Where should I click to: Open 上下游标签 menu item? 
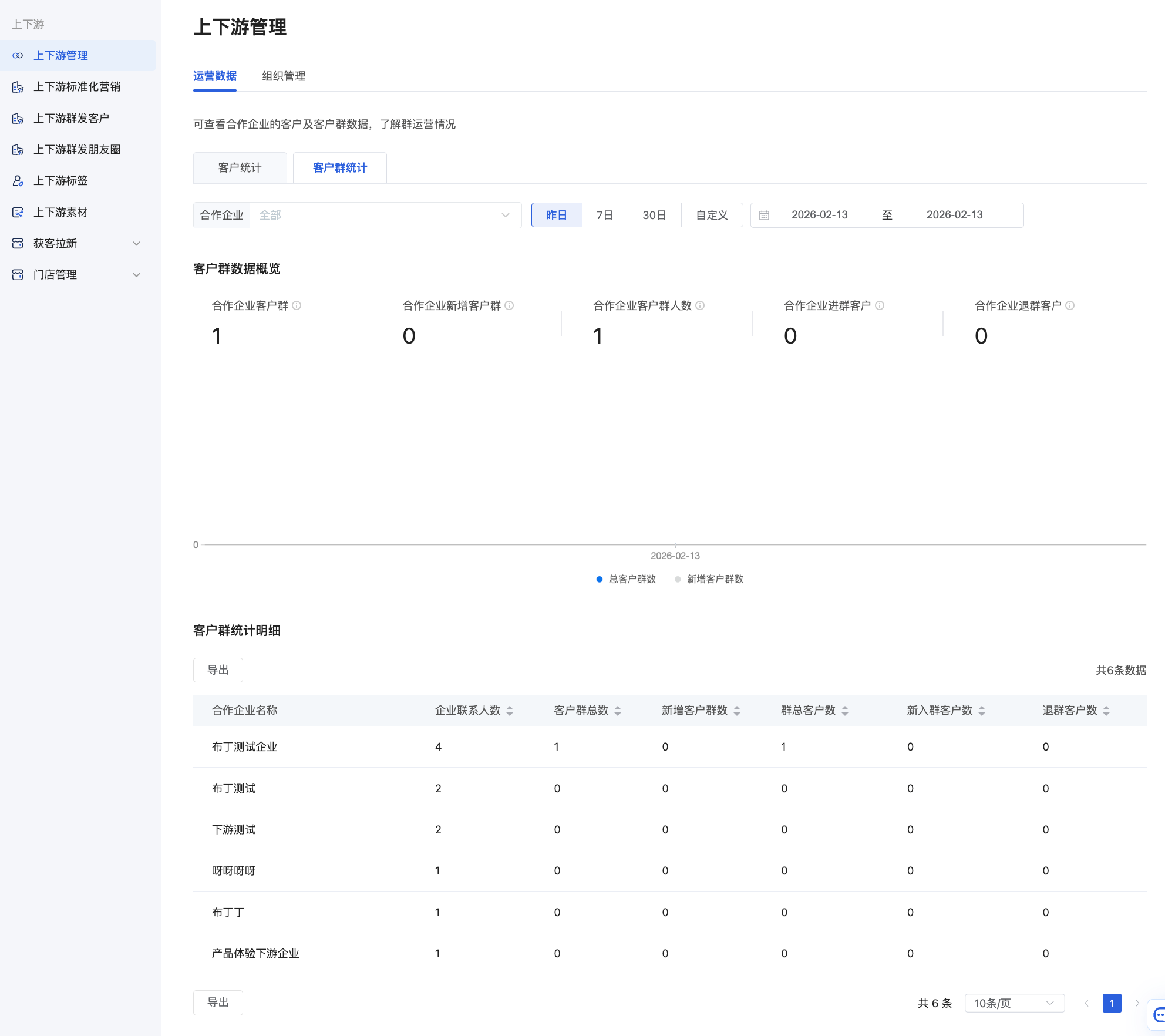[x=78, y=181]
